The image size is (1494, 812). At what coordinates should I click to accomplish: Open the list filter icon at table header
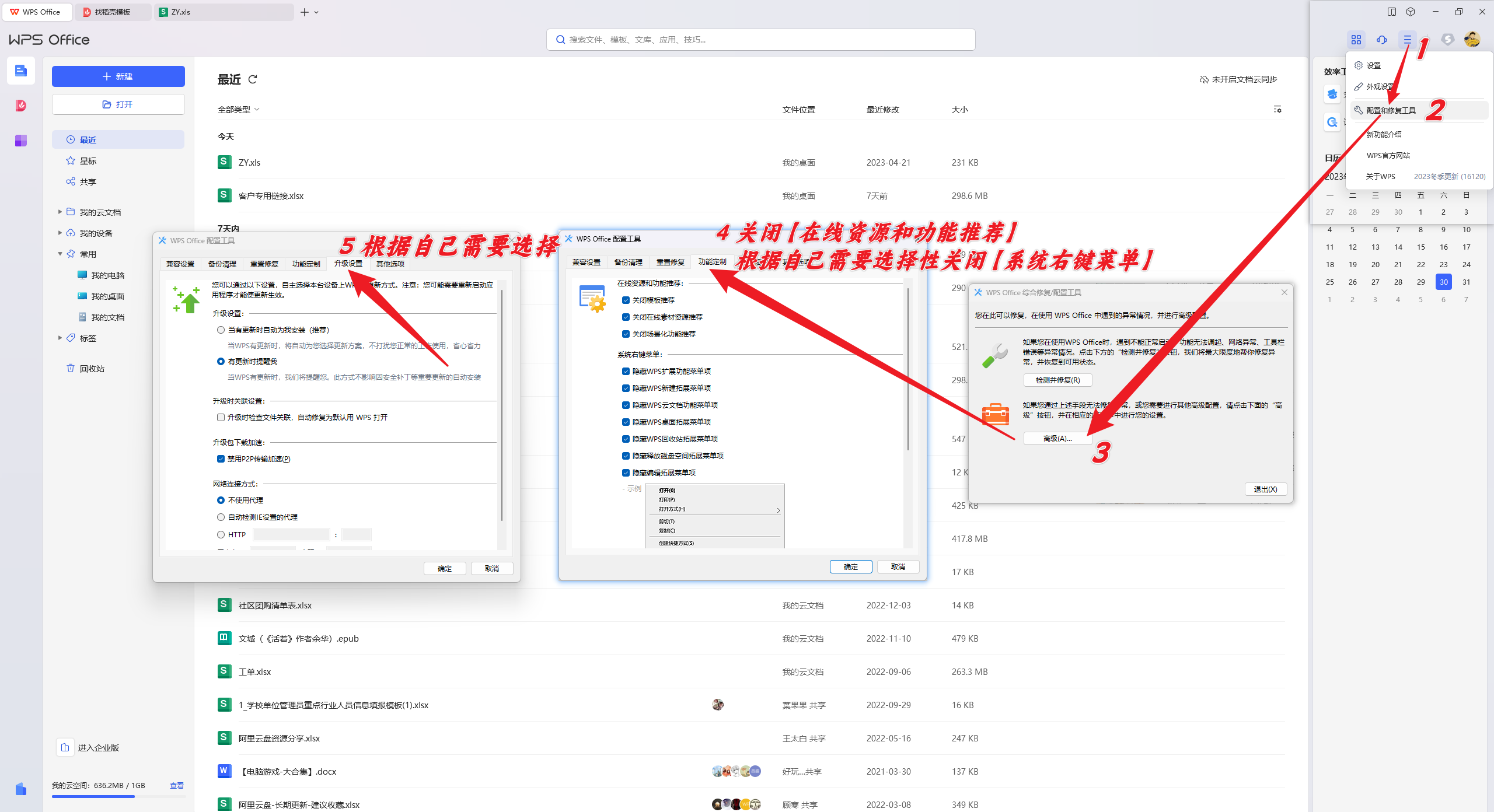(x=1277, y=110)
